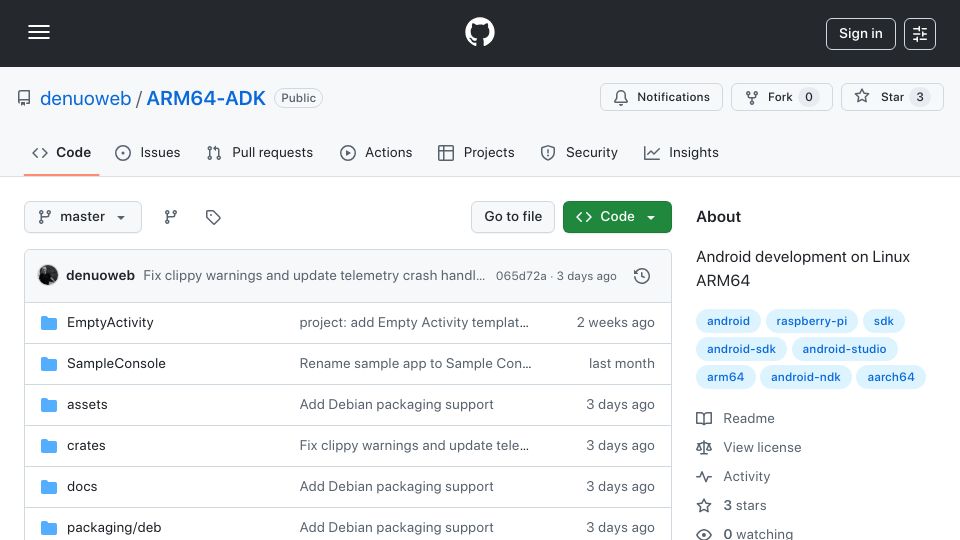Click the Activity pulse icon
960x540 pixels.
click(704, 477)
